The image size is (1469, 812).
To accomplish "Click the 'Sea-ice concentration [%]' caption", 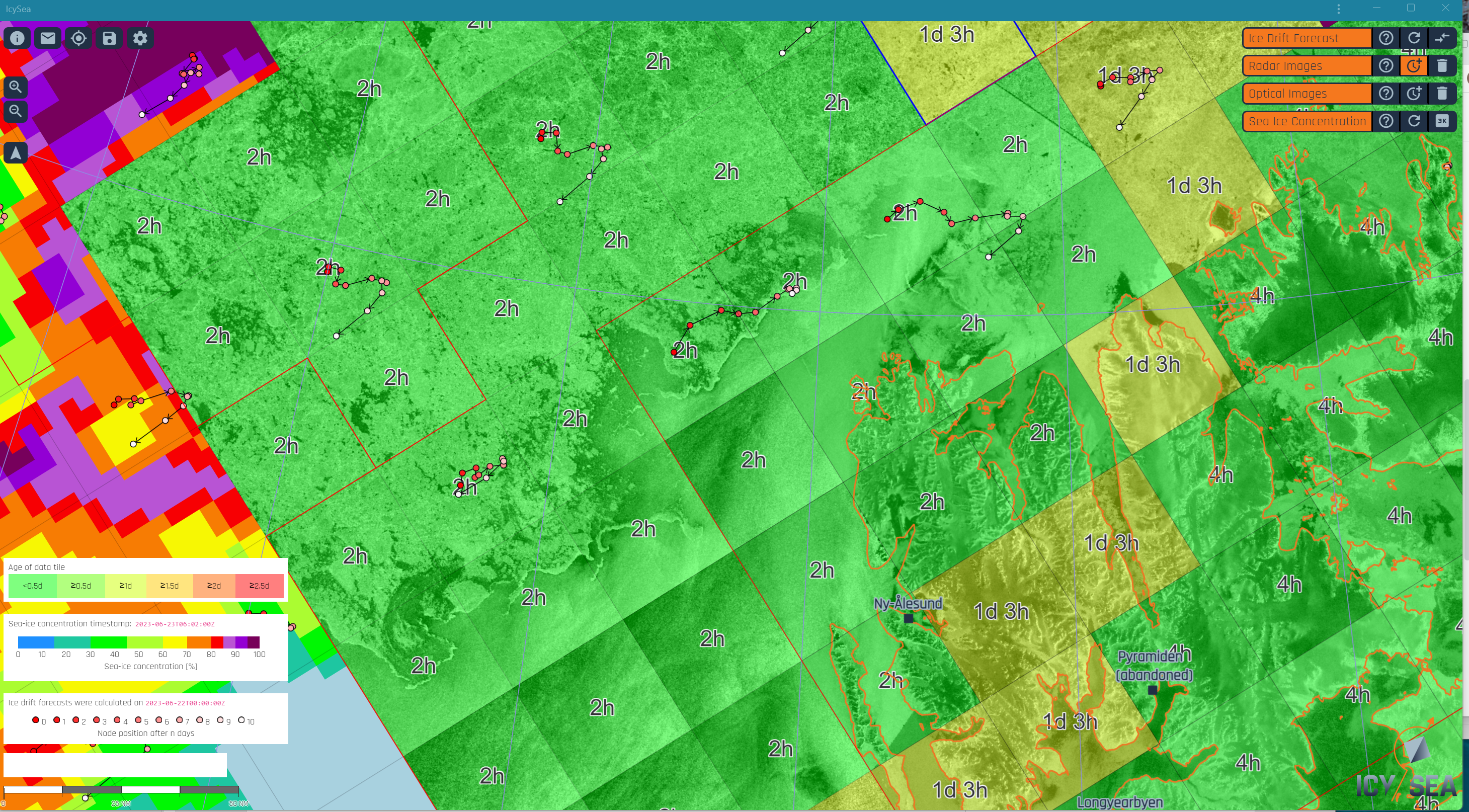I will [x=150, y=666].
